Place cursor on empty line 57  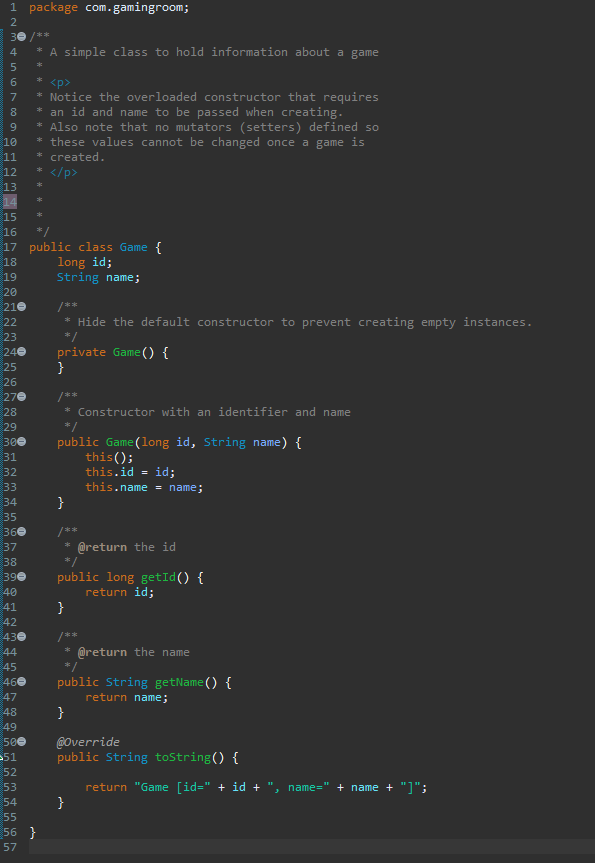312,847
